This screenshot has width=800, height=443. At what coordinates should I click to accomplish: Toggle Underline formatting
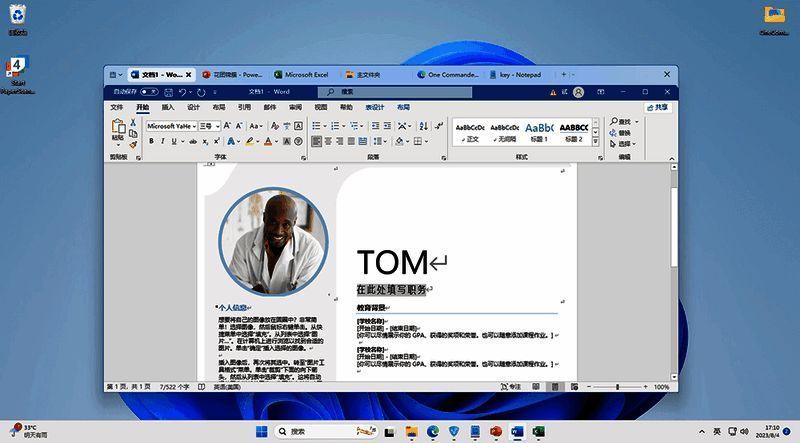click(174, 141)
